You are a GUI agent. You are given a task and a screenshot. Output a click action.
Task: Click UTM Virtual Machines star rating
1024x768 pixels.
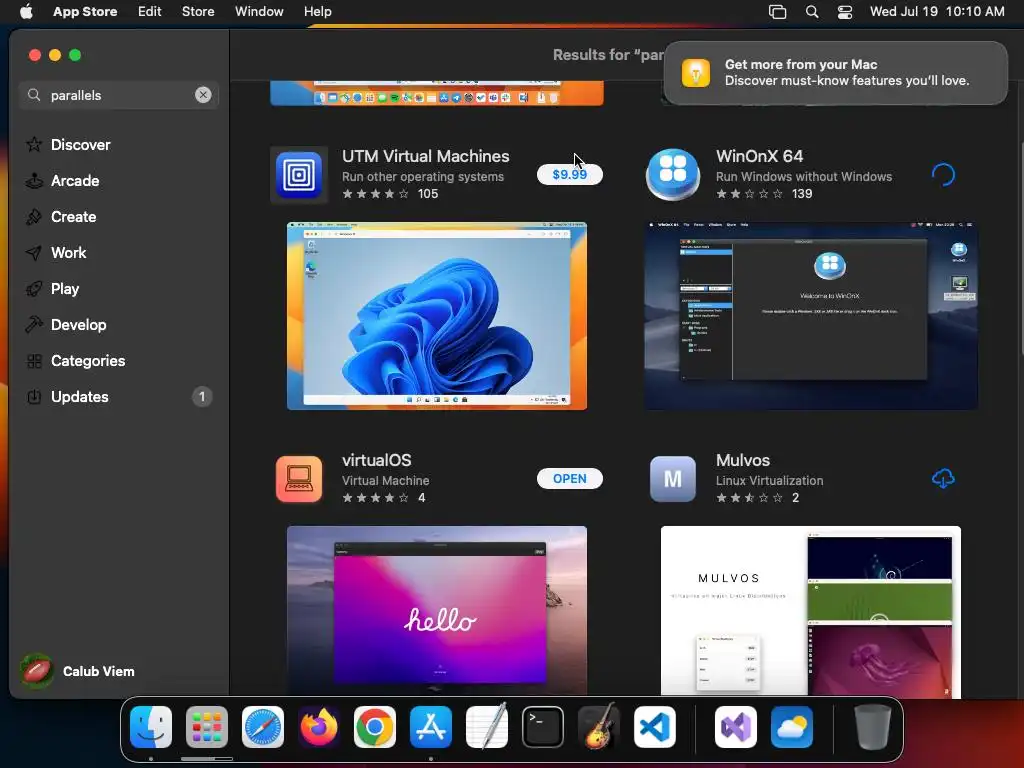click(376, 194)
